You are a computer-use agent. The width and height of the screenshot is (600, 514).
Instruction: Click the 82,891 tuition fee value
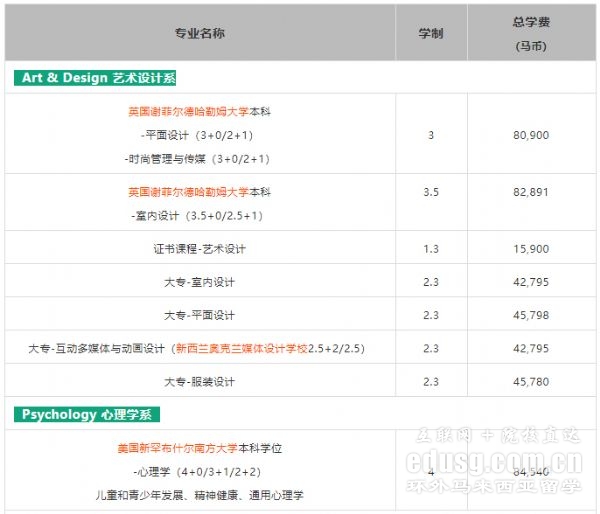coord(529,192)
